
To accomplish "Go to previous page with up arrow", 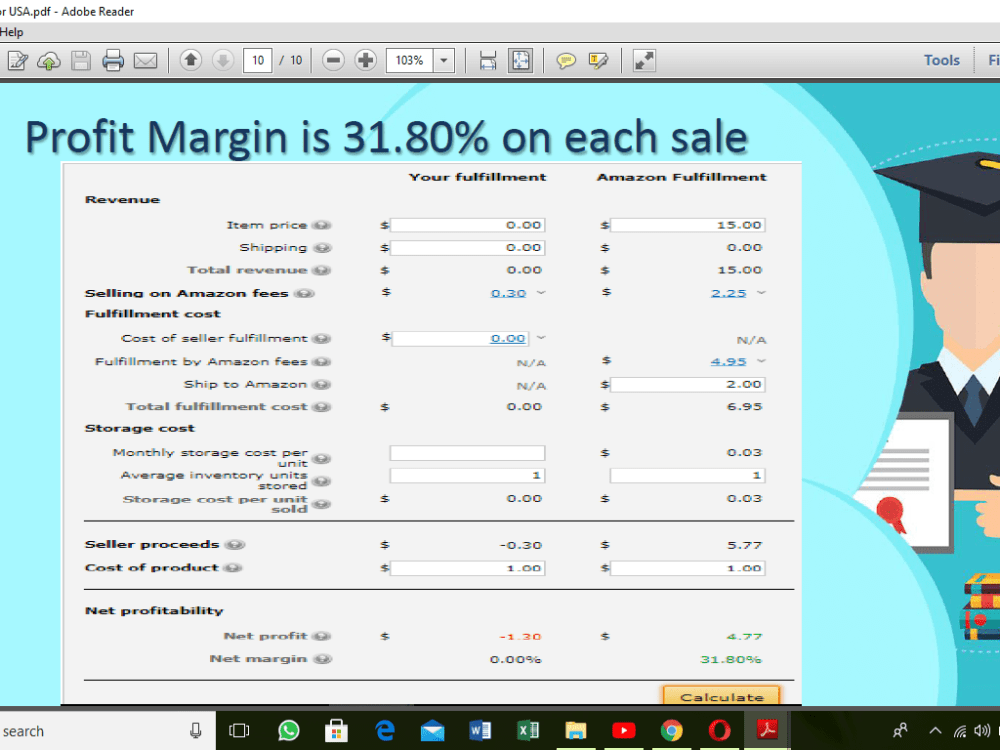I will [190, 61].
